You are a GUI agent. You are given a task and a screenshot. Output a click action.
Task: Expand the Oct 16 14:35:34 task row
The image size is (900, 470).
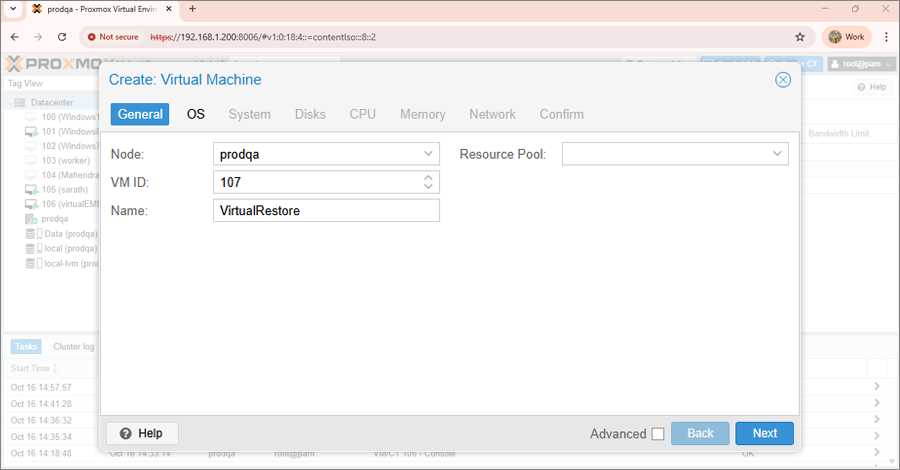pyautogui.click(x=876, y=436)
